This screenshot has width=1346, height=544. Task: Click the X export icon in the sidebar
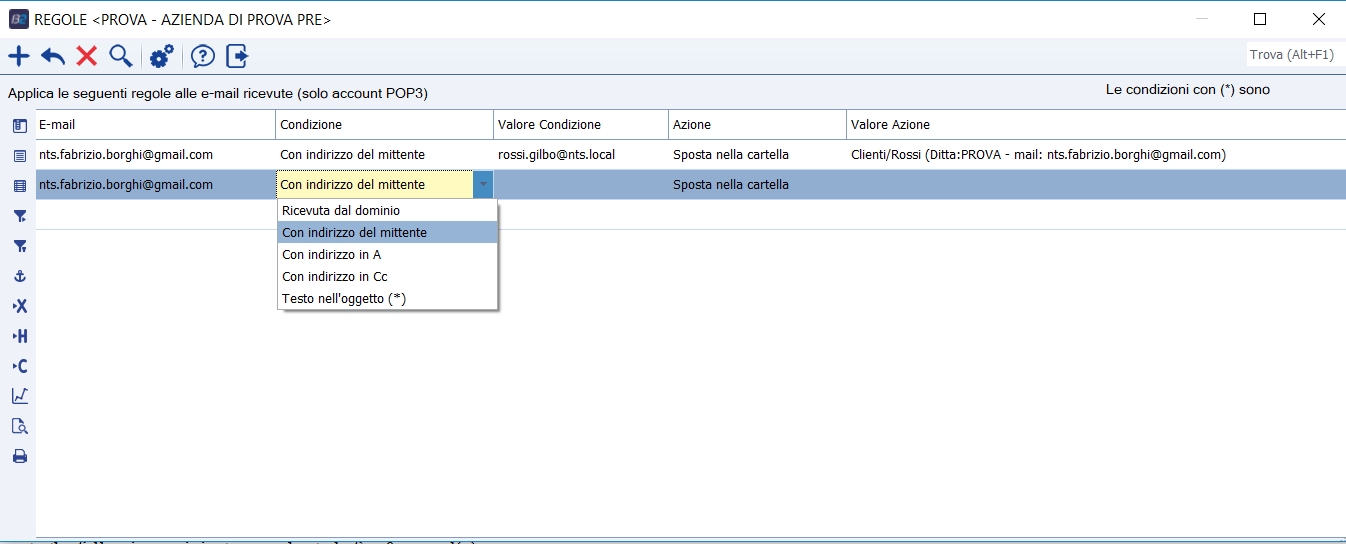(x=19, y=306)
